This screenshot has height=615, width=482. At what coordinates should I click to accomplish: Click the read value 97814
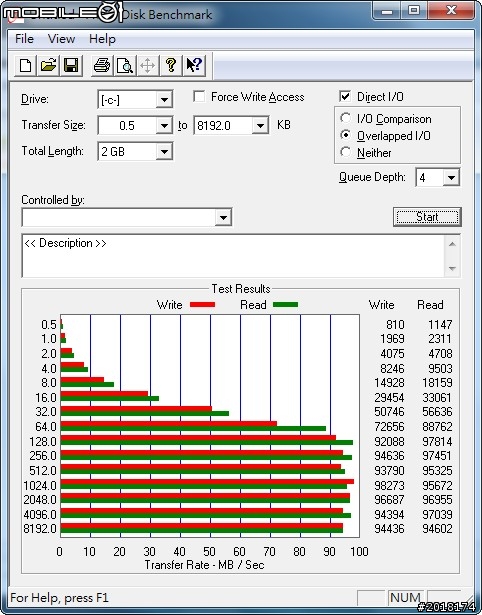click(x=437, y=441)
